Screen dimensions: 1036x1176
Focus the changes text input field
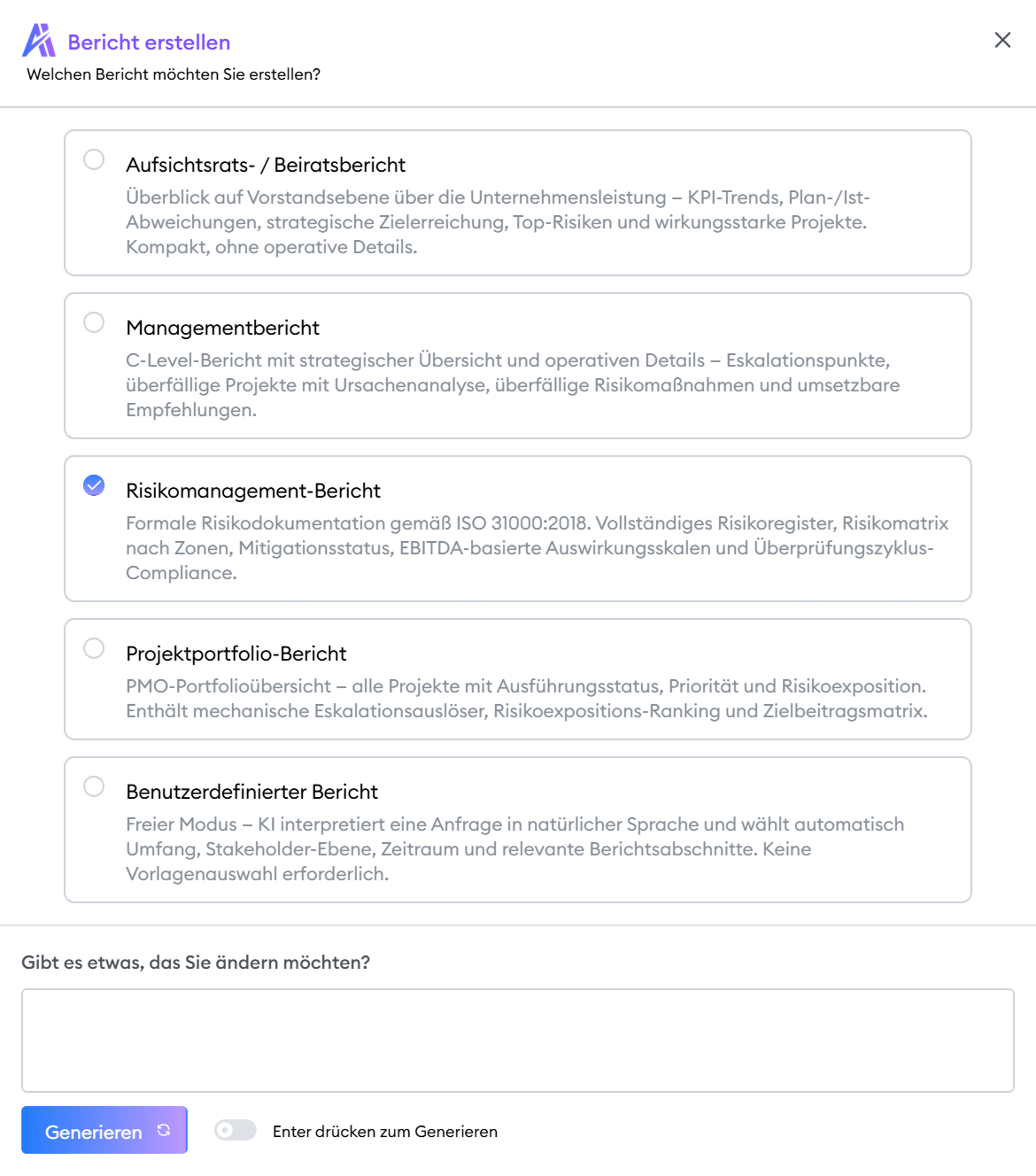518,1040
